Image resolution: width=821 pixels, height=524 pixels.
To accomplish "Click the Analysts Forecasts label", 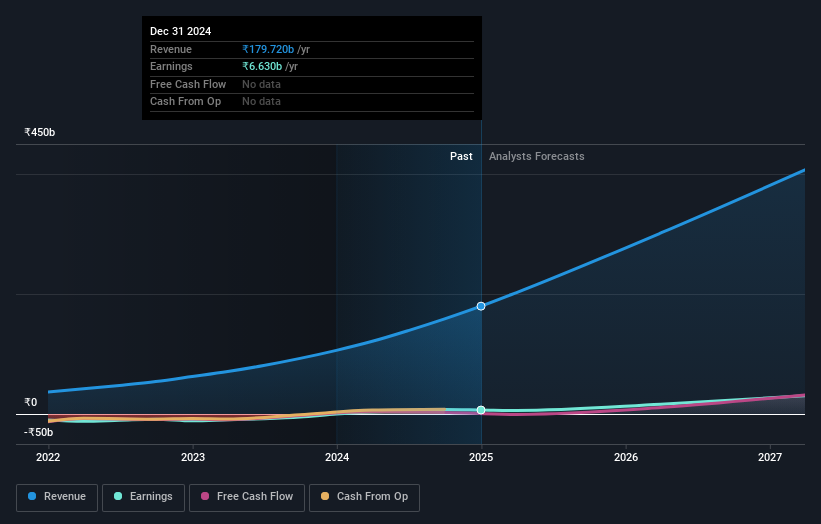I will [x=537, y=156].
